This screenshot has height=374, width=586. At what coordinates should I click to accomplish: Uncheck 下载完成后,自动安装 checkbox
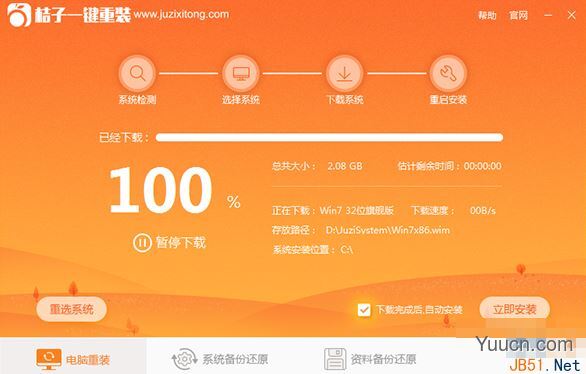[364, 310]
